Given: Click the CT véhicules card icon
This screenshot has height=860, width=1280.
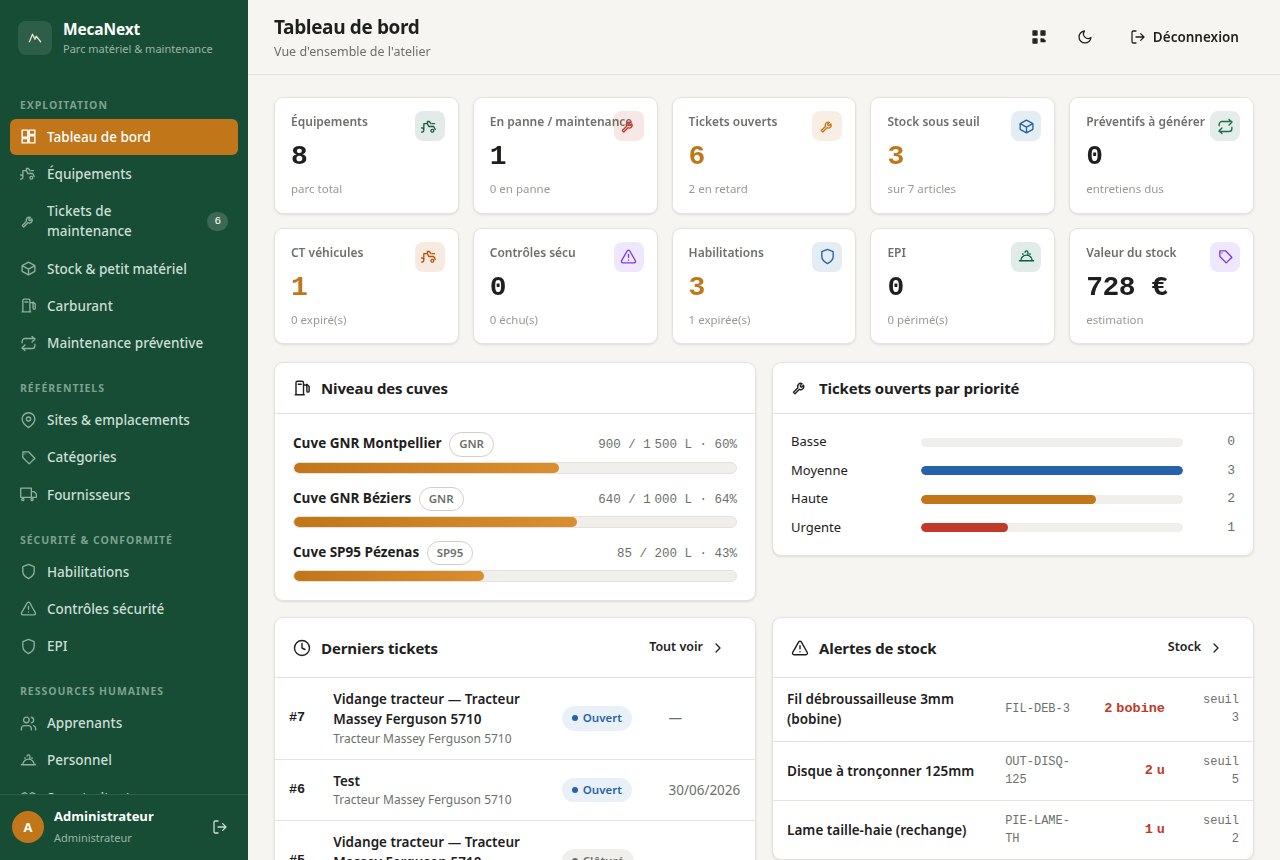Looking at the screenshot, I should tap(430, 257).
